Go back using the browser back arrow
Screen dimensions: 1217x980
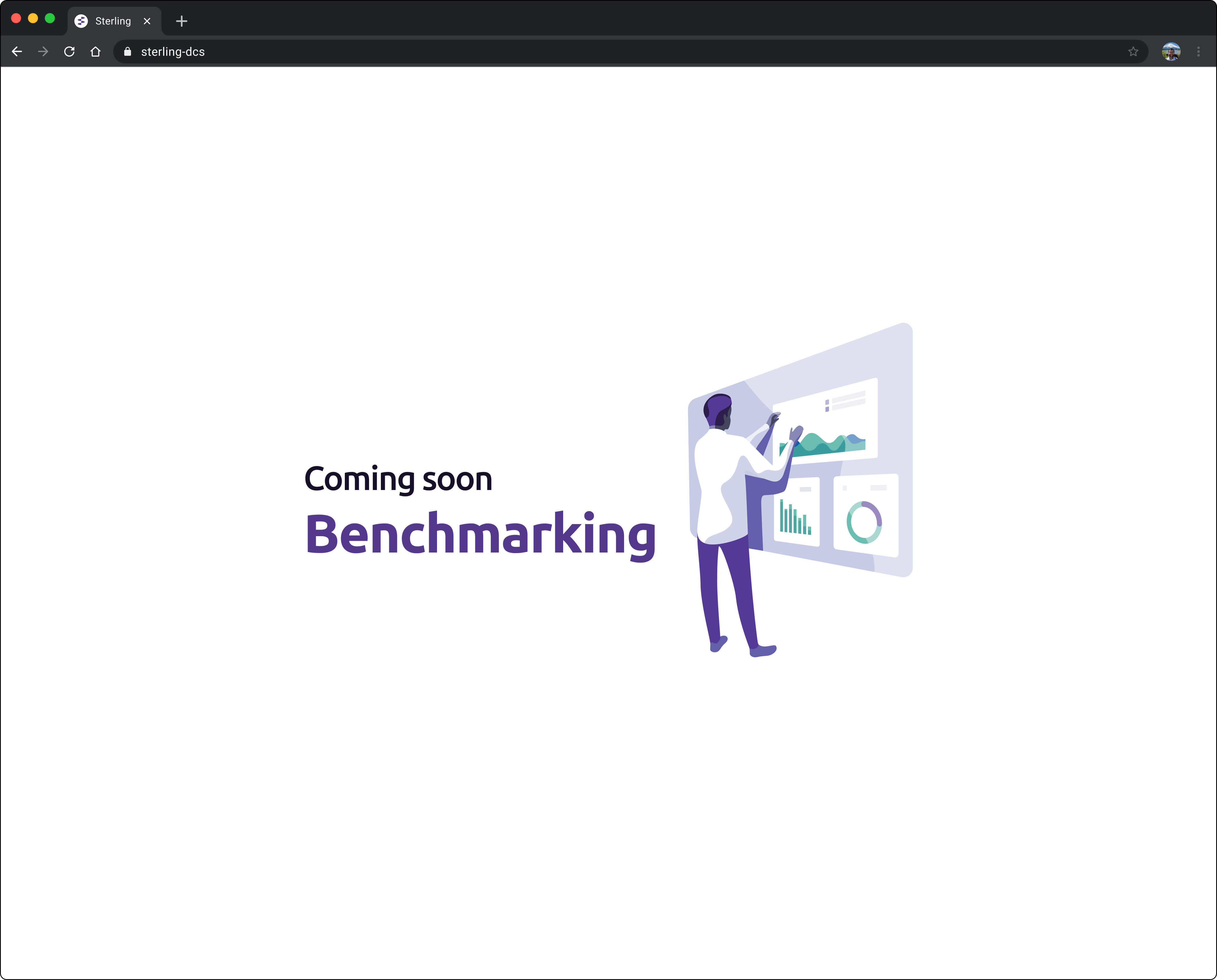point(17,52)
